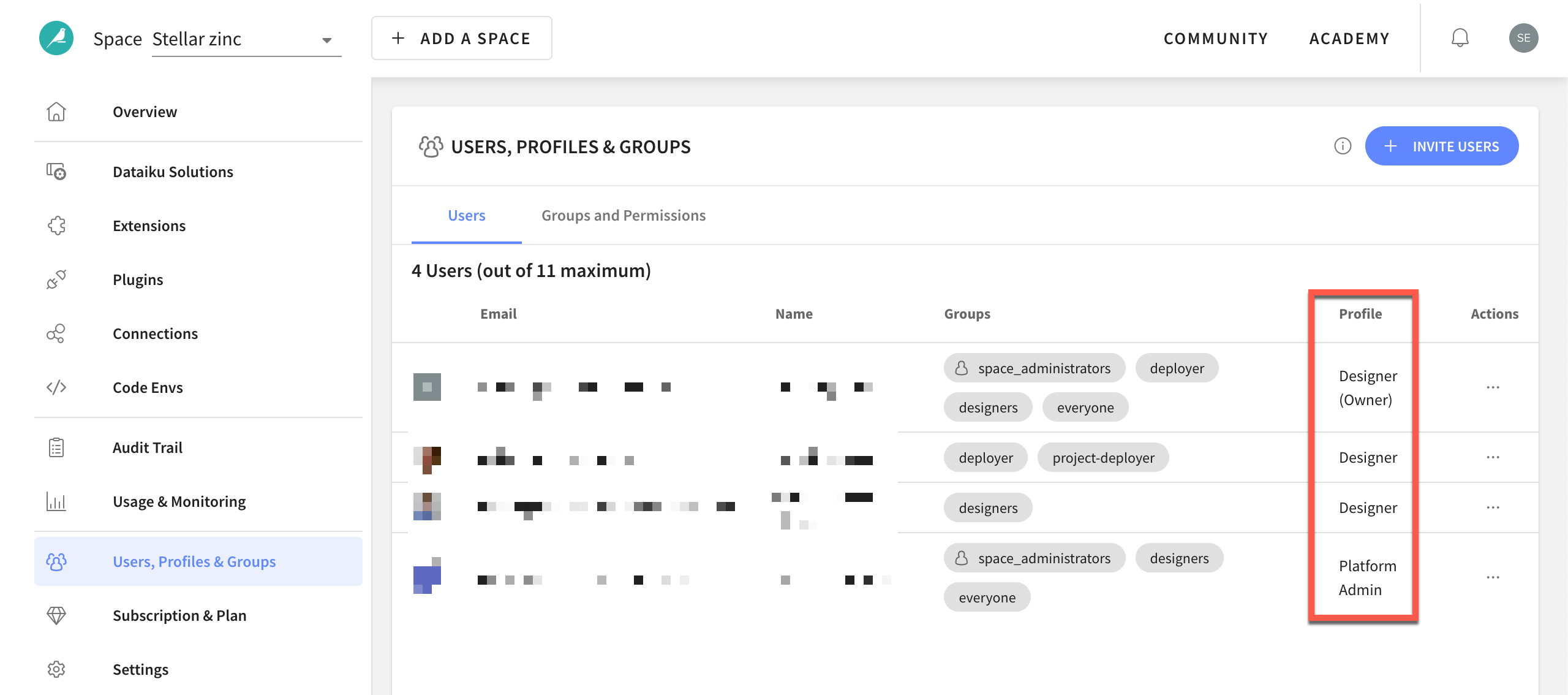Image resolution: width=1568 pixels, height=695 pixels.
Task: Click the '4 Users (out of 11 maximum)' text
Action: 531,271
